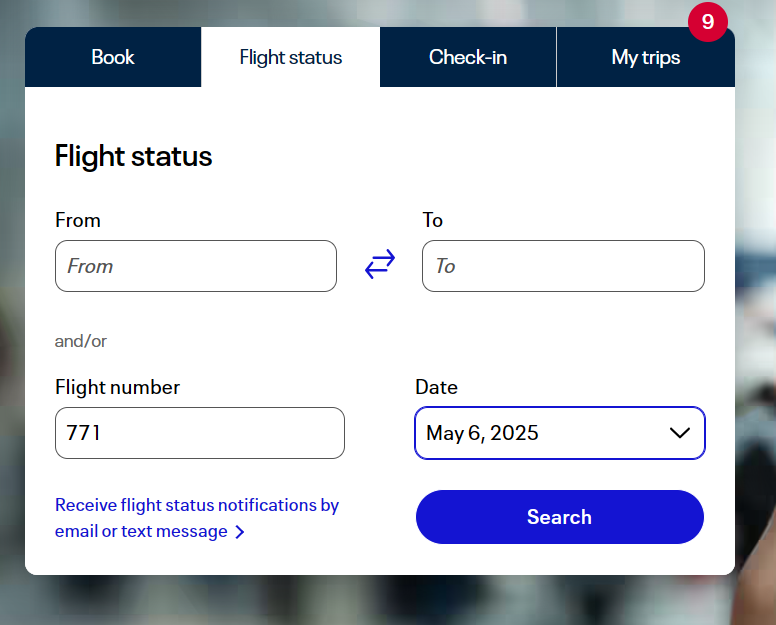
Task: Go to the My trips tab
Action: tap(645, 57)
